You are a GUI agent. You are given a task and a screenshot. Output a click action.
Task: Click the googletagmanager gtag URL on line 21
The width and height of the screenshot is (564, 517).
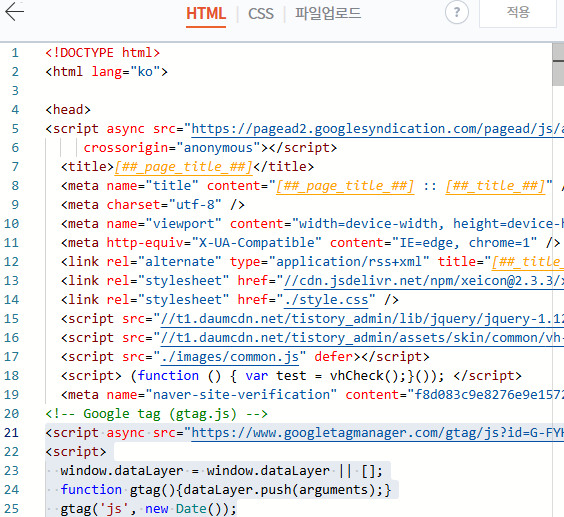point(377,433)
